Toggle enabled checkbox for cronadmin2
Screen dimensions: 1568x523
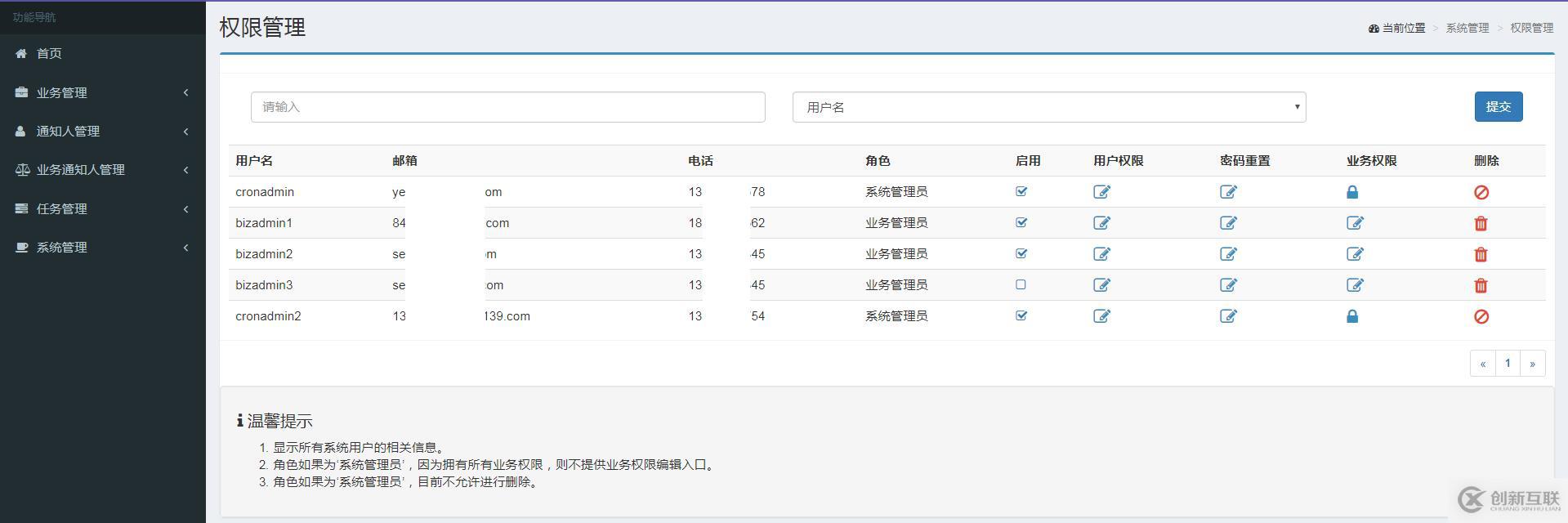click(x=1021, y=315)
